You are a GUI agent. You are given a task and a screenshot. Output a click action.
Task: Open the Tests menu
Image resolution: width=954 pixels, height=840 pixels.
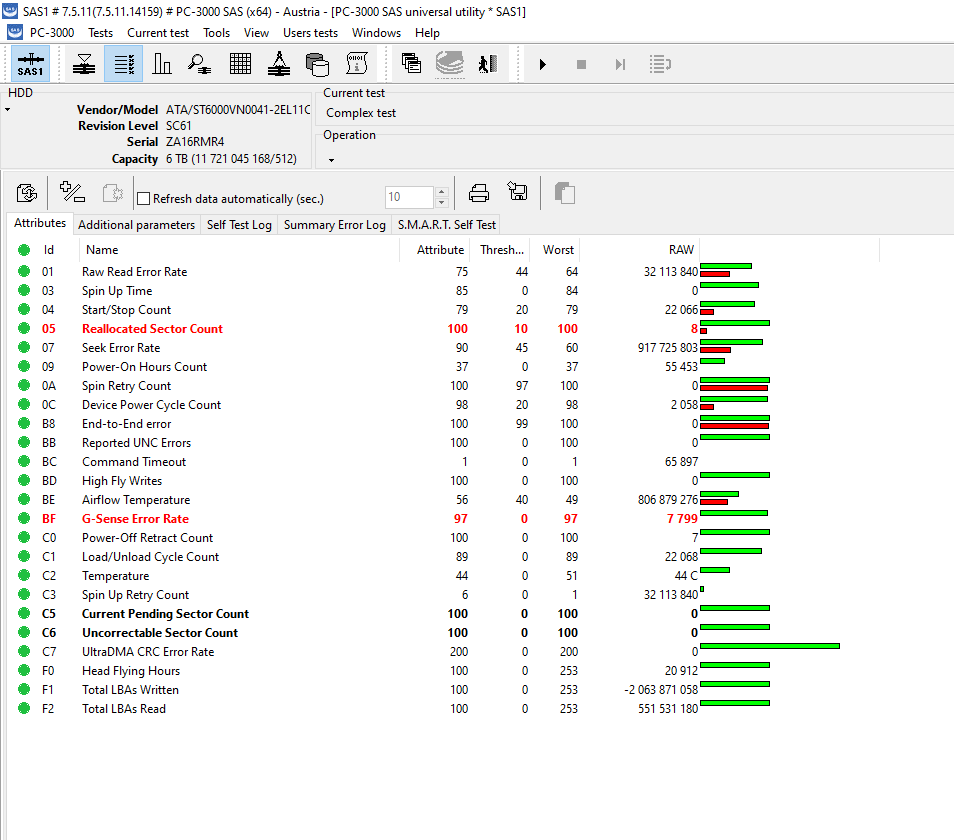pyautogui.click(x=100, y=33)
